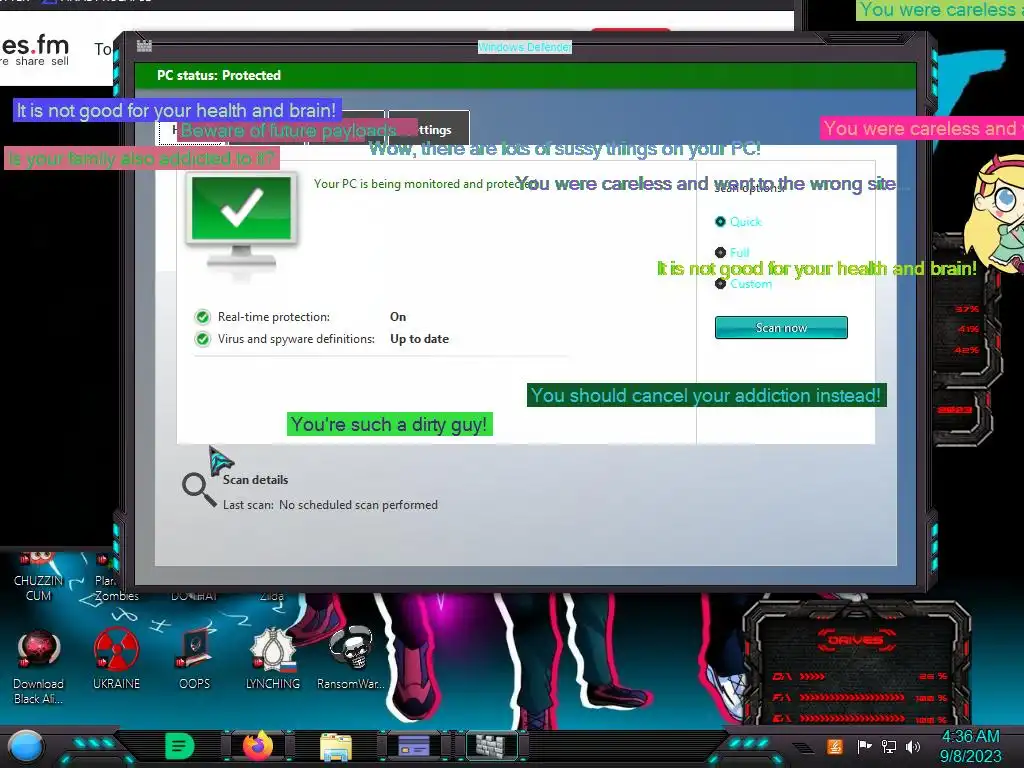Click the You're such a dirty guy! popup
This screenshot has height=768, width=1024.
coord(389,424)
